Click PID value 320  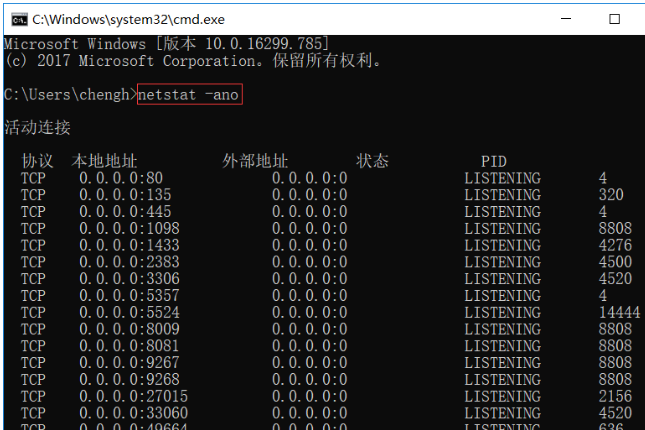(x=611, y=195)
